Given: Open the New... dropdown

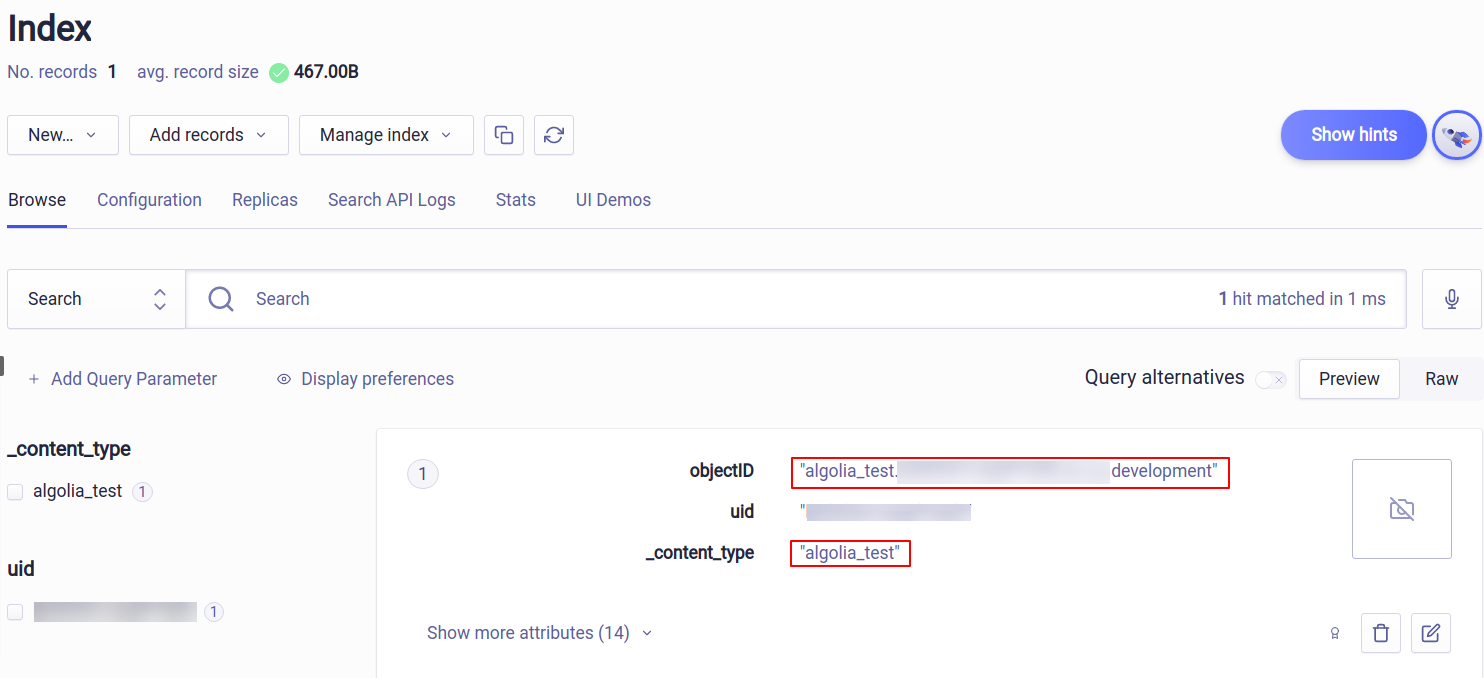Looking at the screenshot, I should pyautogui.click(x=63, y=135).
